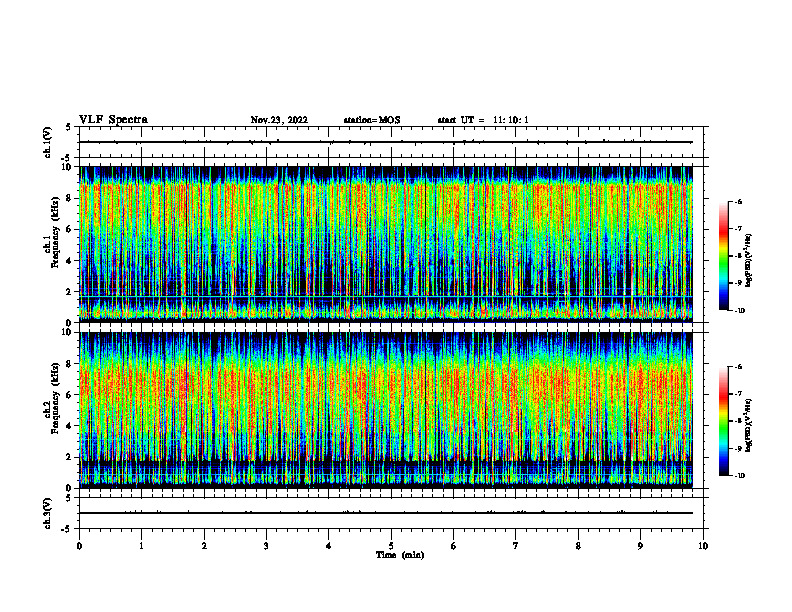This screenshot has height=612, width=792.
Task: Select the 'Nov.23, 2022' date text
Action: 279,120
